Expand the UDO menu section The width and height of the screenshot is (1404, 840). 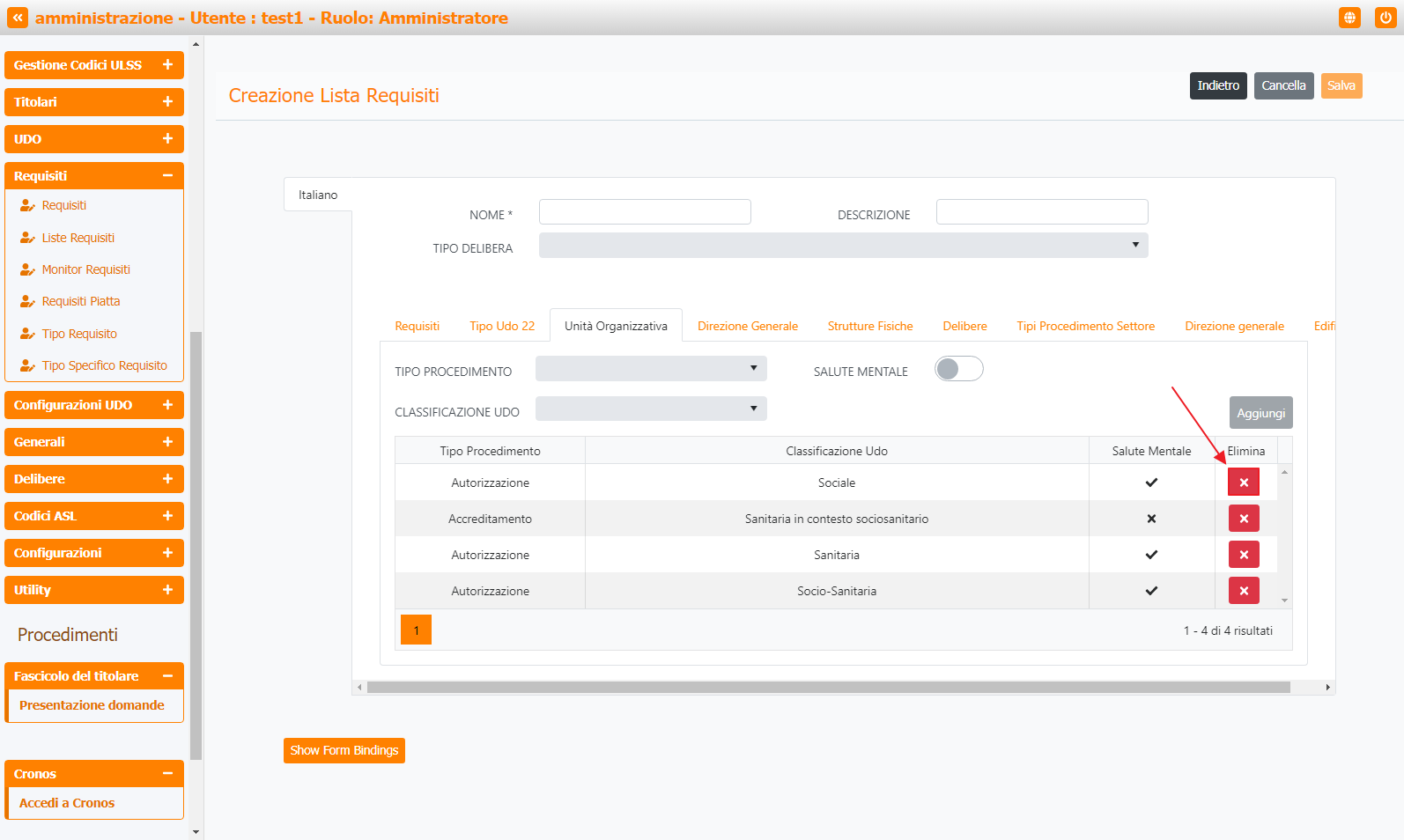(x=94, y=139)
